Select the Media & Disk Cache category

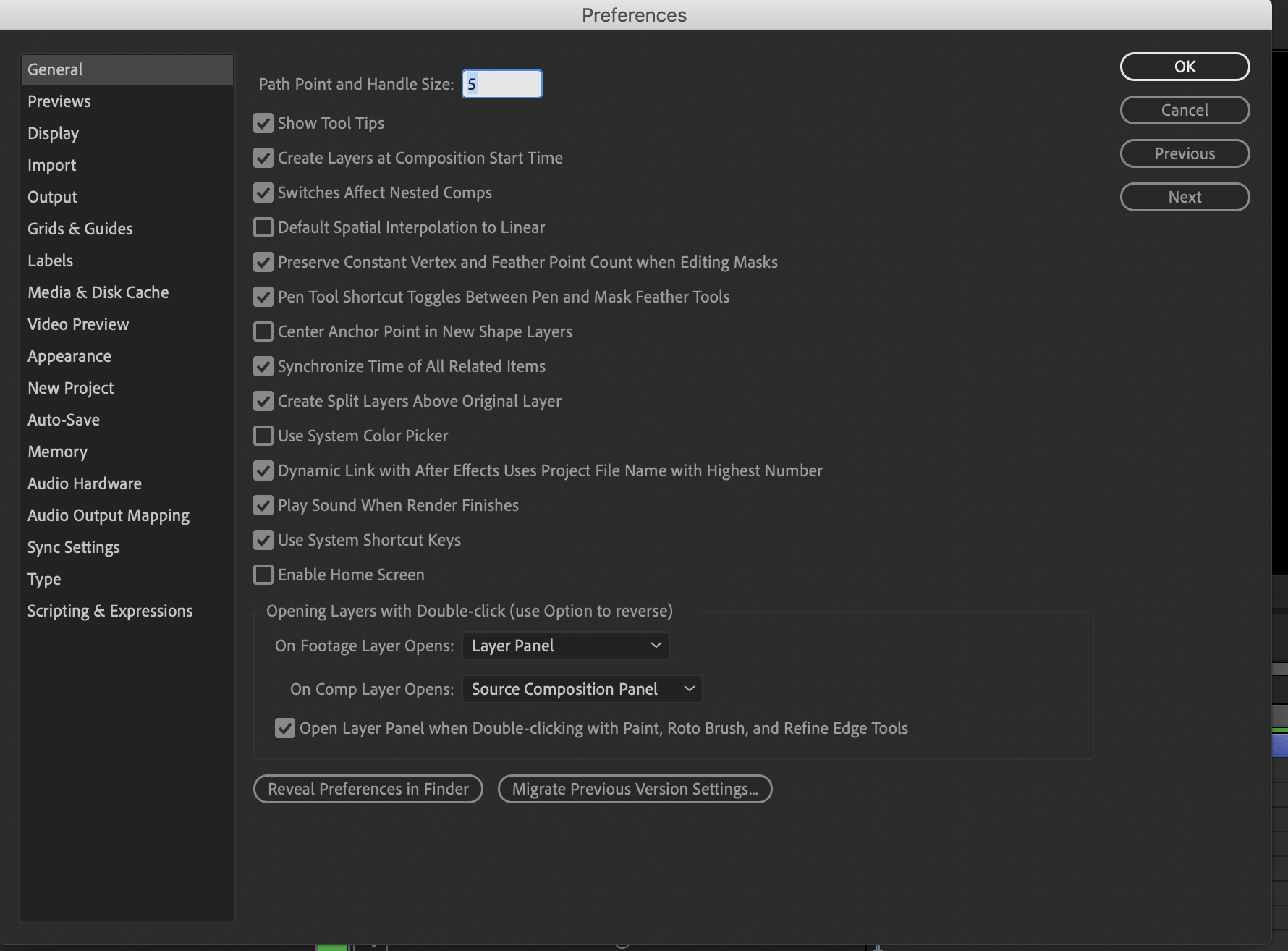click(x=98, y=292)
